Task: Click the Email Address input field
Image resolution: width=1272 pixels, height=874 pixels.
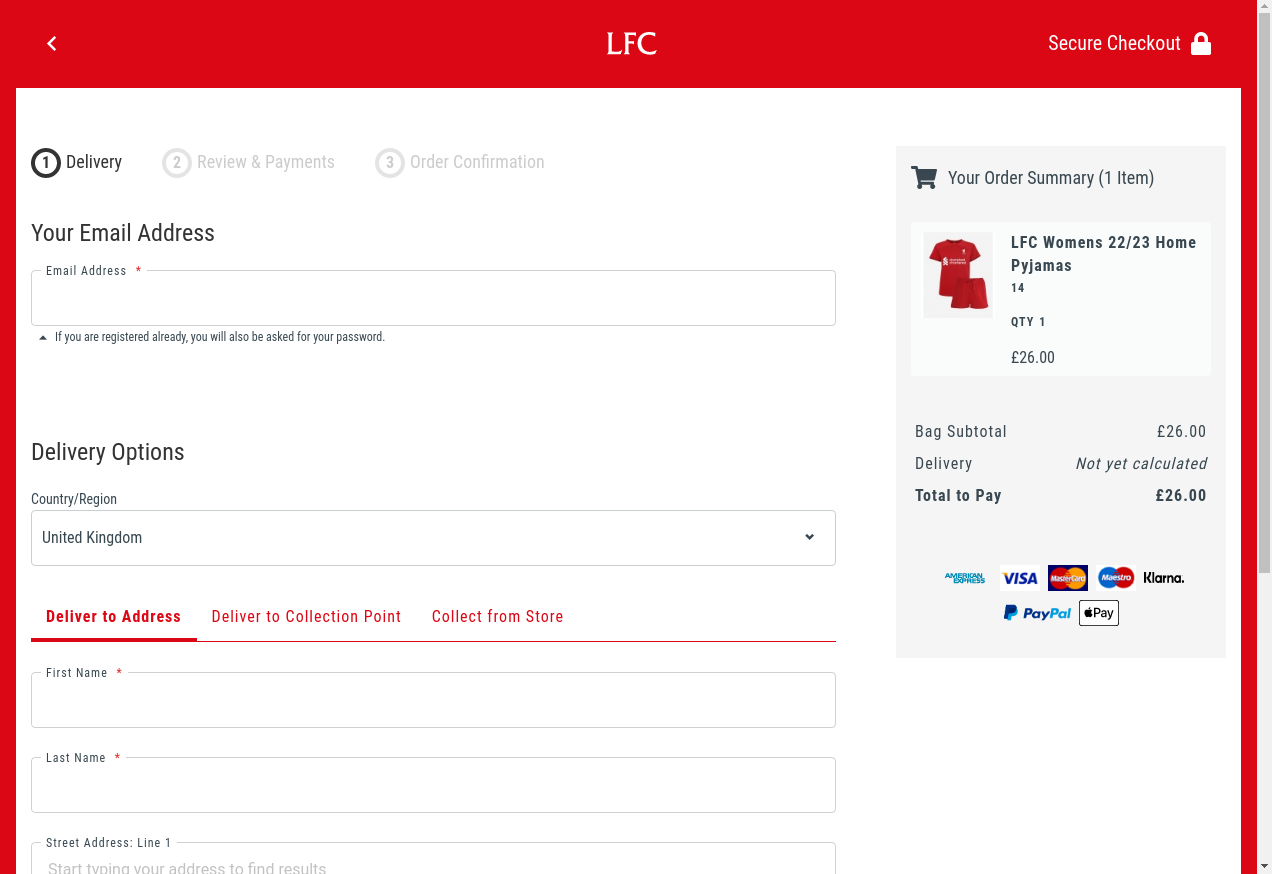Action: click(x=433, y=300)
